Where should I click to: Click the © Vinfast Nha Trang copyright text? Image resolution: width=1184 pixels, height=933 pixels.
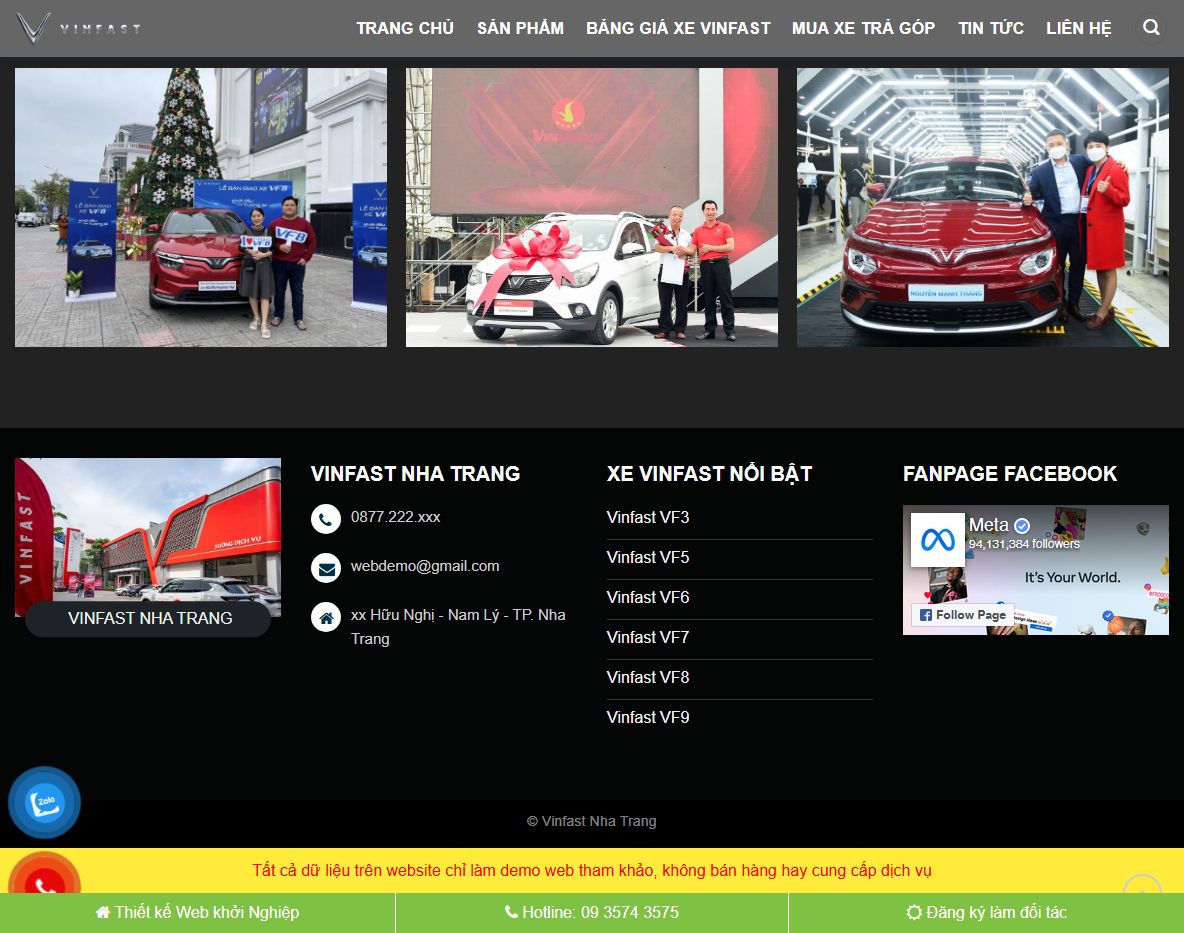click(592, 821)
